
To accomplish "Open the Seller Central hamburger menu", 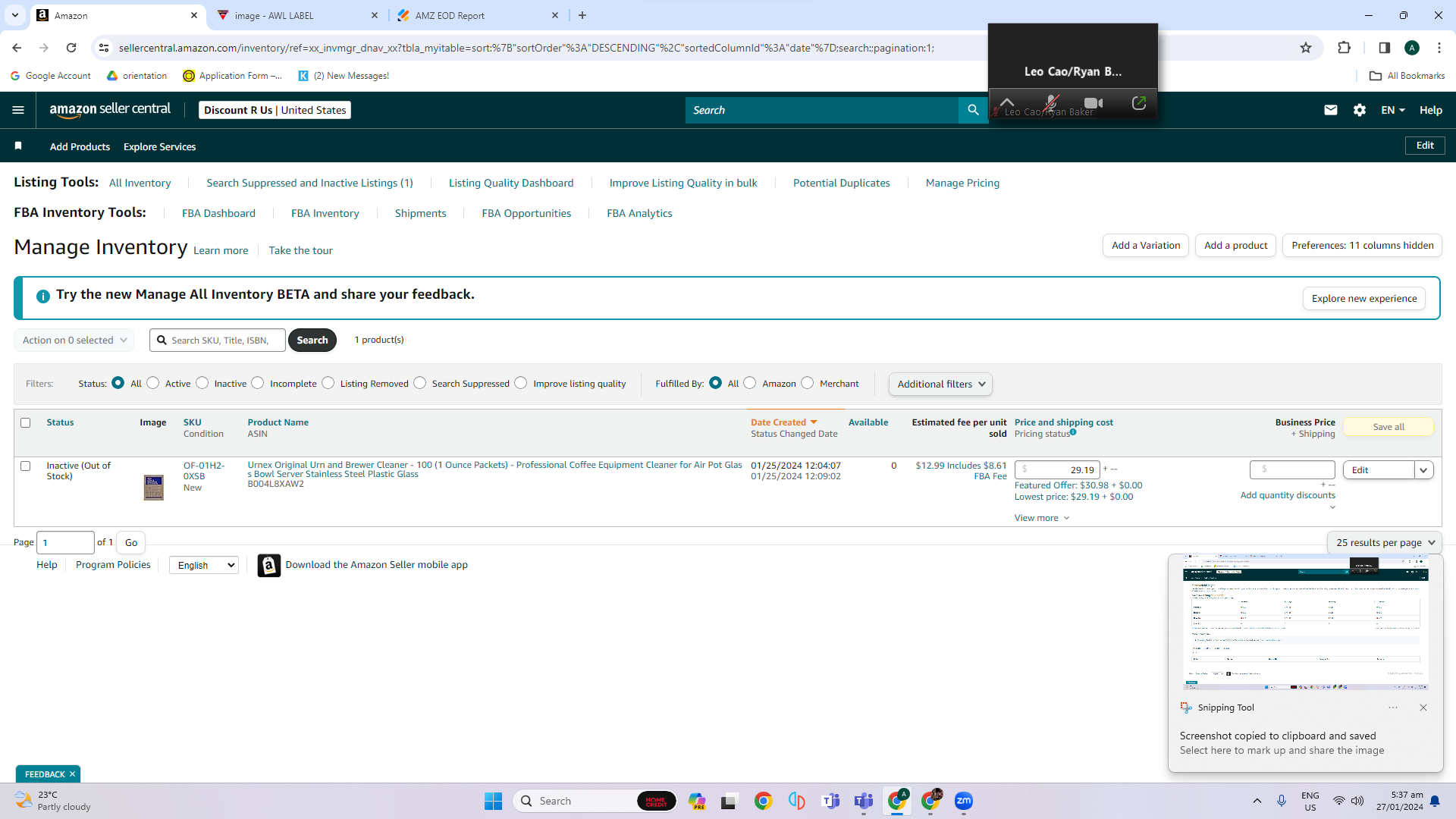I will point(18,110).
